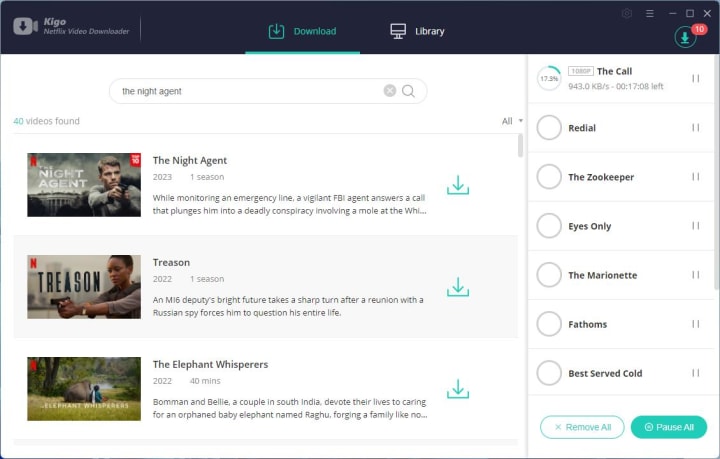The image size is (720, 459).
Task: Click the download queue scrollbar
Action: (x=716, y=172)
